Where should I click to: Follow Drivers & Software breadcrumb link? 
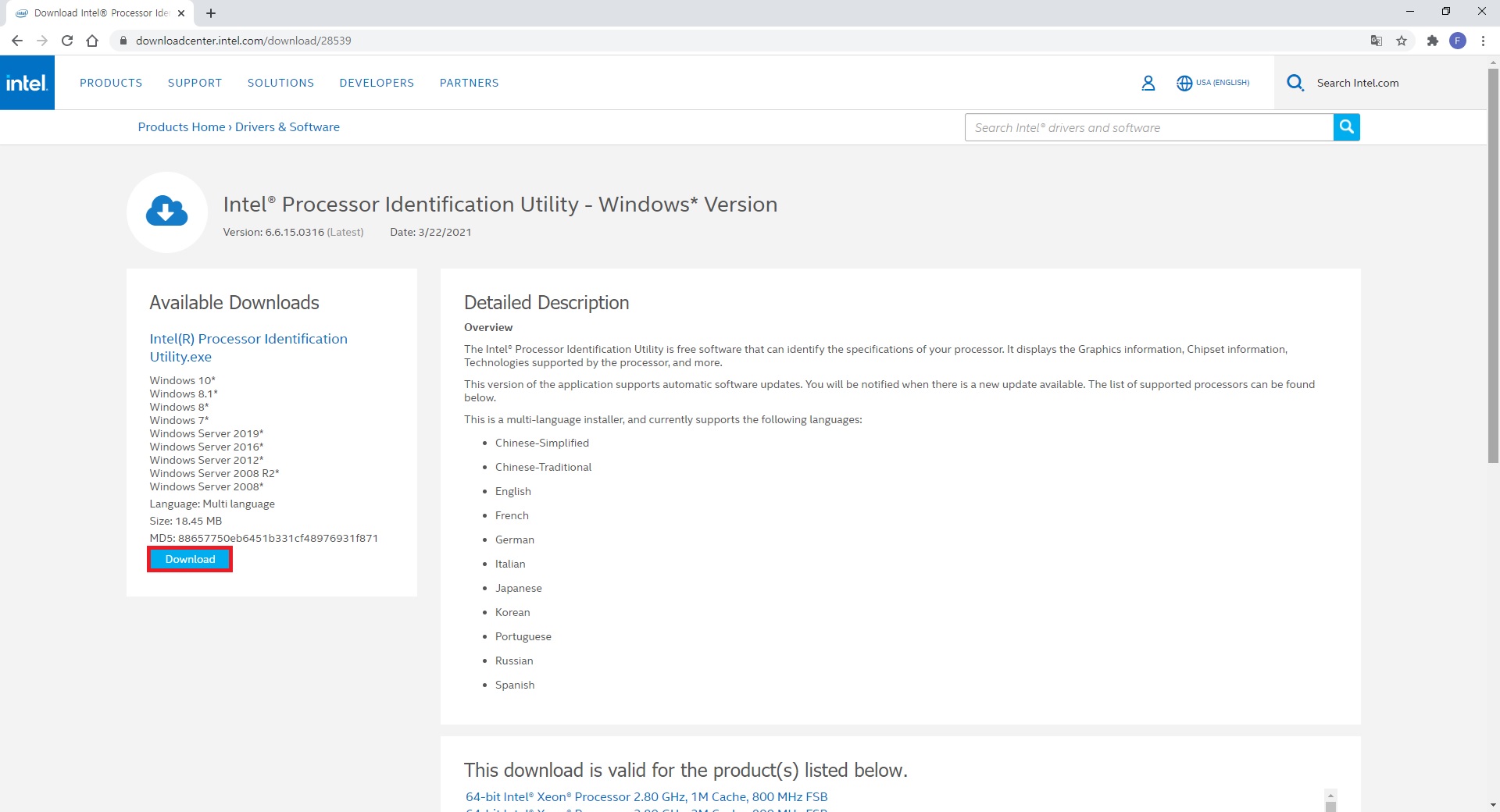point(287,127)
